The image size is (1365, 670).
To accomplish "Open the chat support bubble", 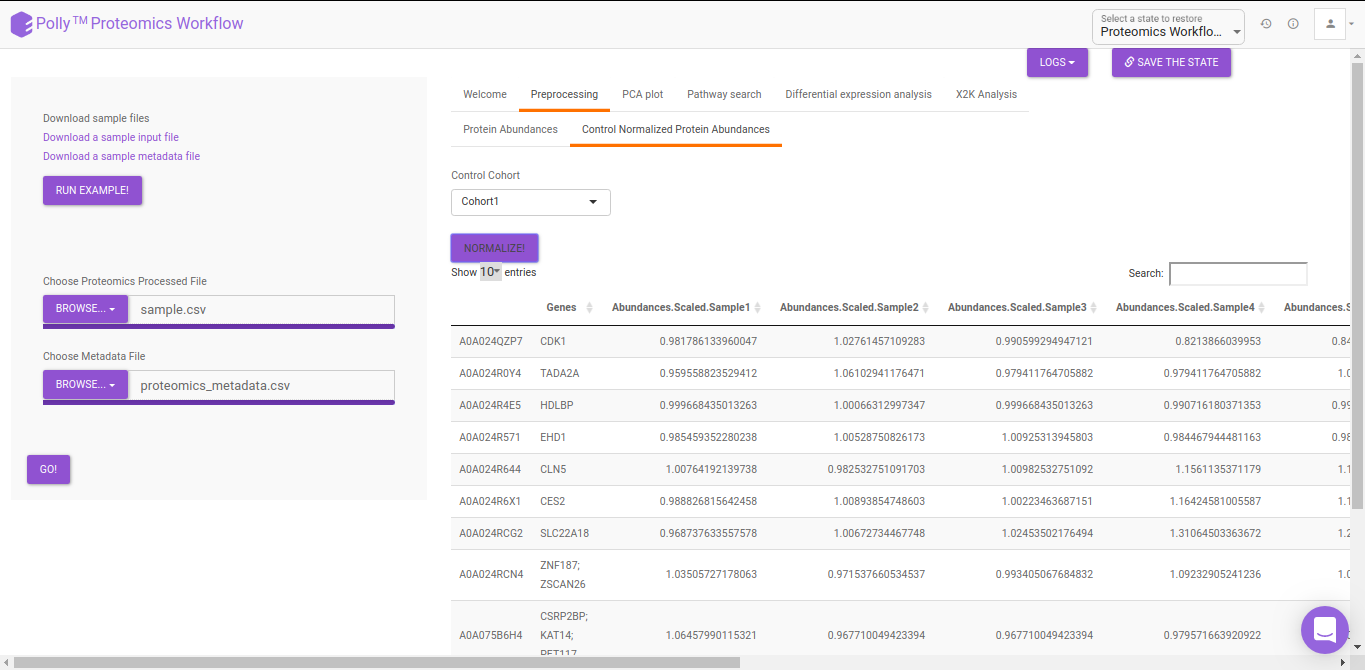I will [x=1325, y=630].
